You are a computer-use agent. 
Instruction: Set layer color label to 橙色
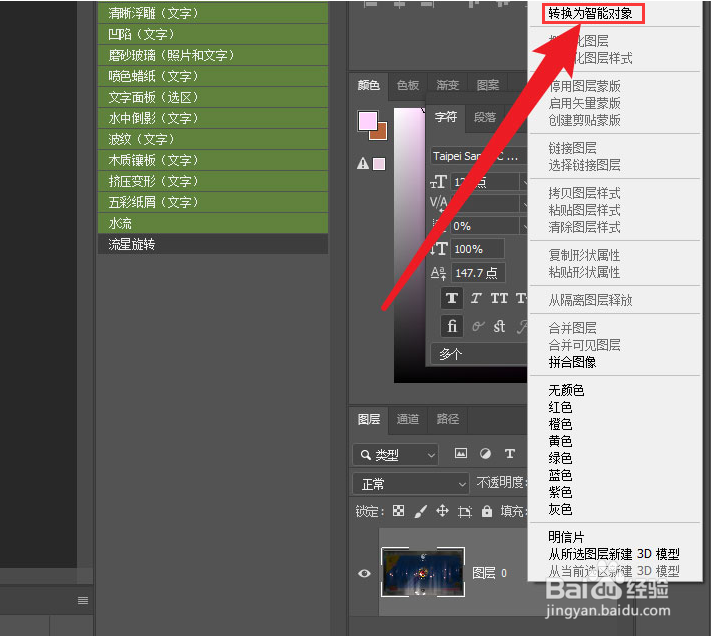pos(560,424)
